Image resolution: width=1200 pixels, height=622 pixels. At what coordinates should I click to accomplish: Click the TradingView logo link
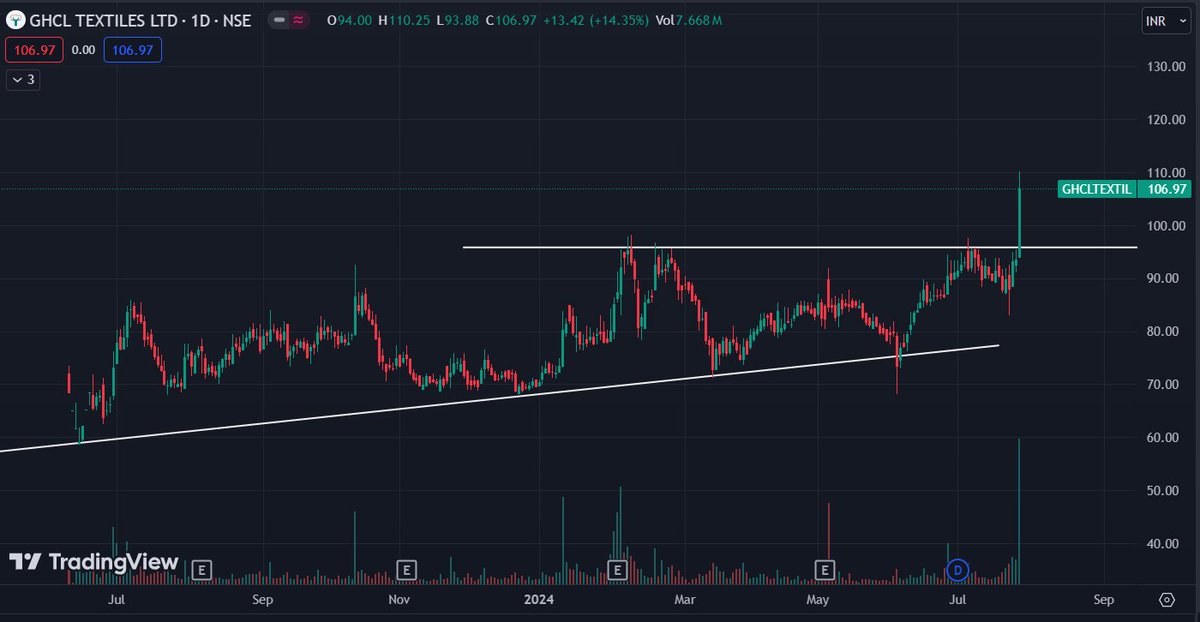point(94,562)
